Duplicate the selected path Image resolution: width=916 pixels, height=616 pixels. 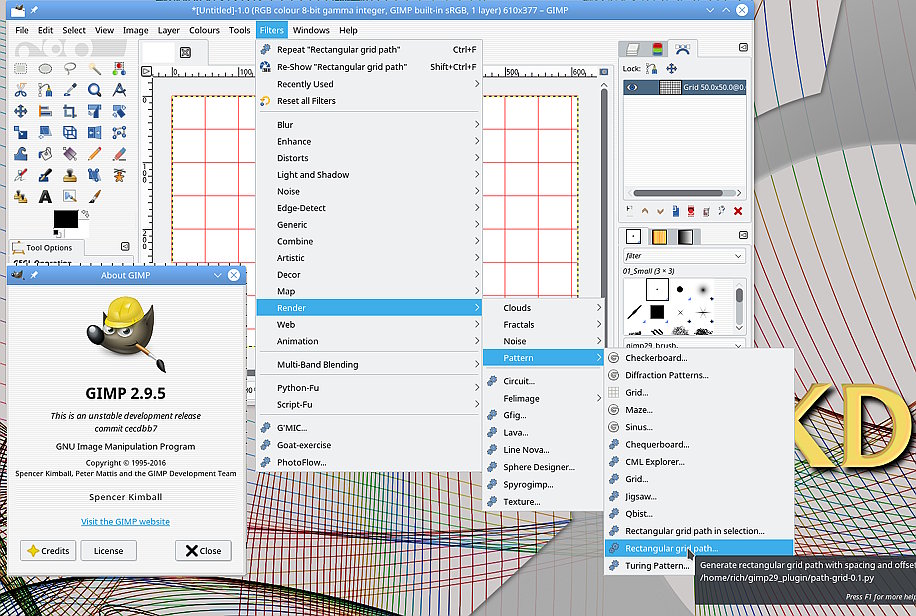(x=676, y=211)
